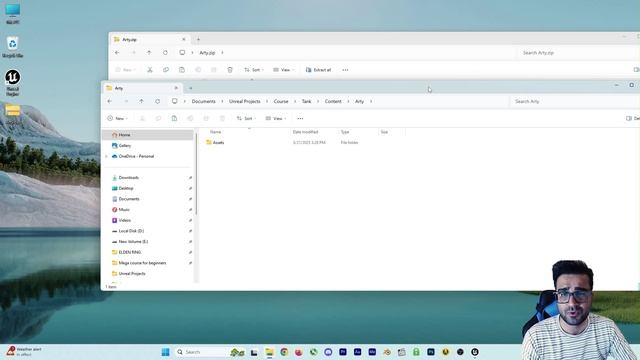This screenshot has width=640, height=360.
Task: Navigate to Content in the breadcrumb
Action: pos(333,101)
